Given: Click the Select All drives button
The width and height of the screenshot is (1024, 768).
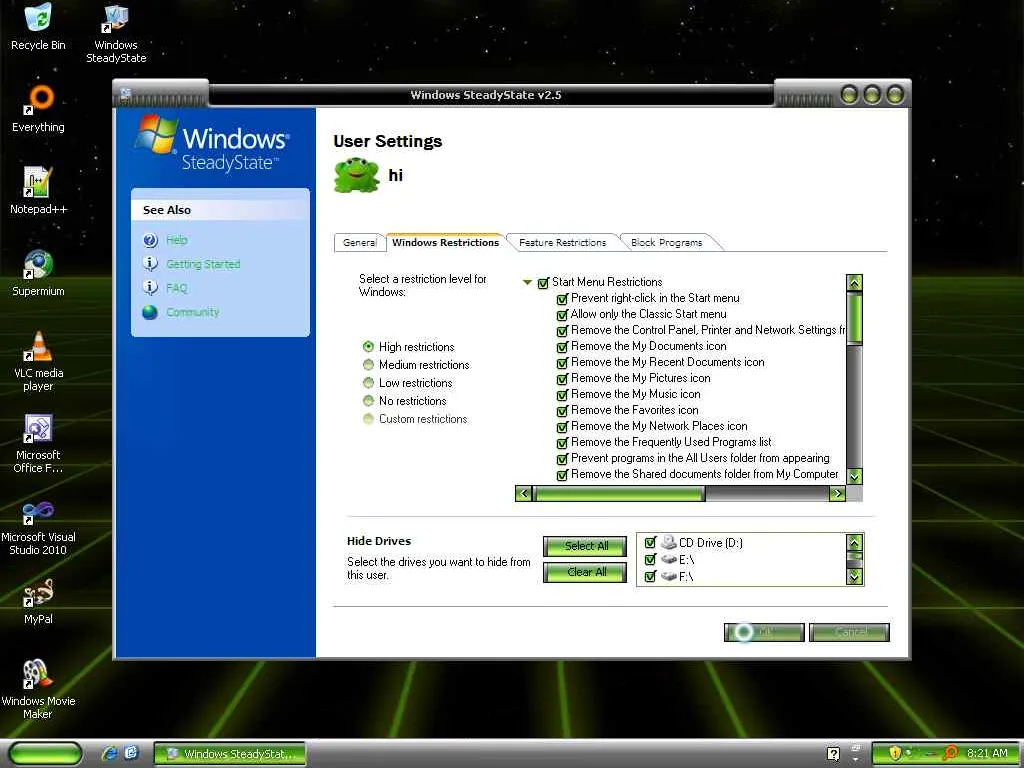Looking at the screenshot, I should (585, 546).
